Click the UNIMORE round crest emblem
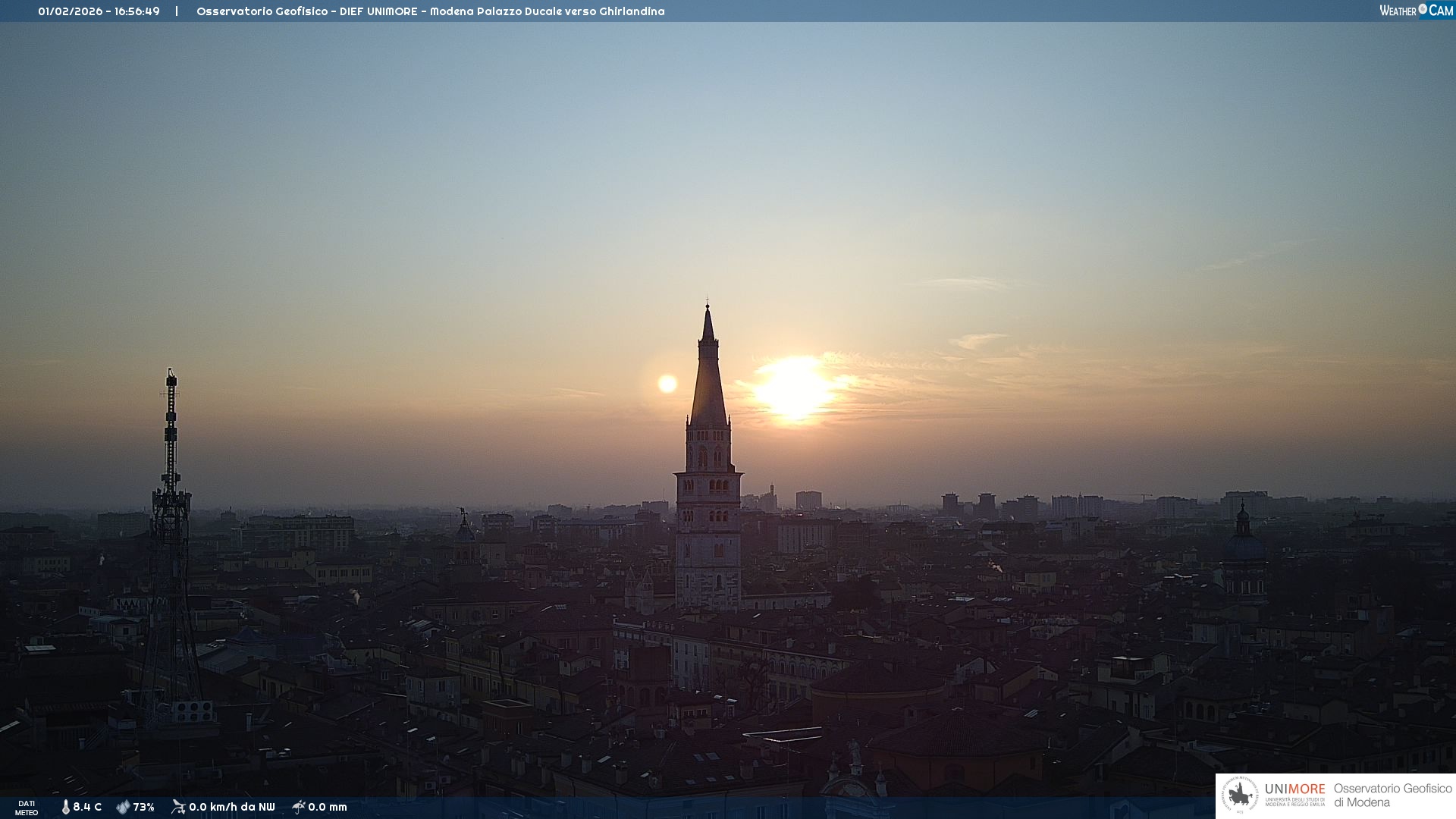 click(1240, 795)
